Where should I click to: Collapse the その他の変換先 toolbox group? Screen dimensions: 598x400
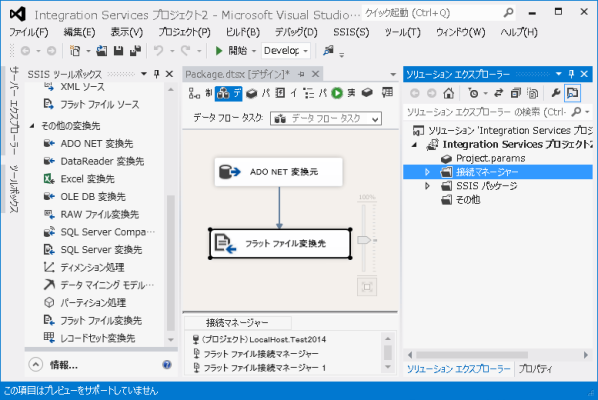click(32, 125)
